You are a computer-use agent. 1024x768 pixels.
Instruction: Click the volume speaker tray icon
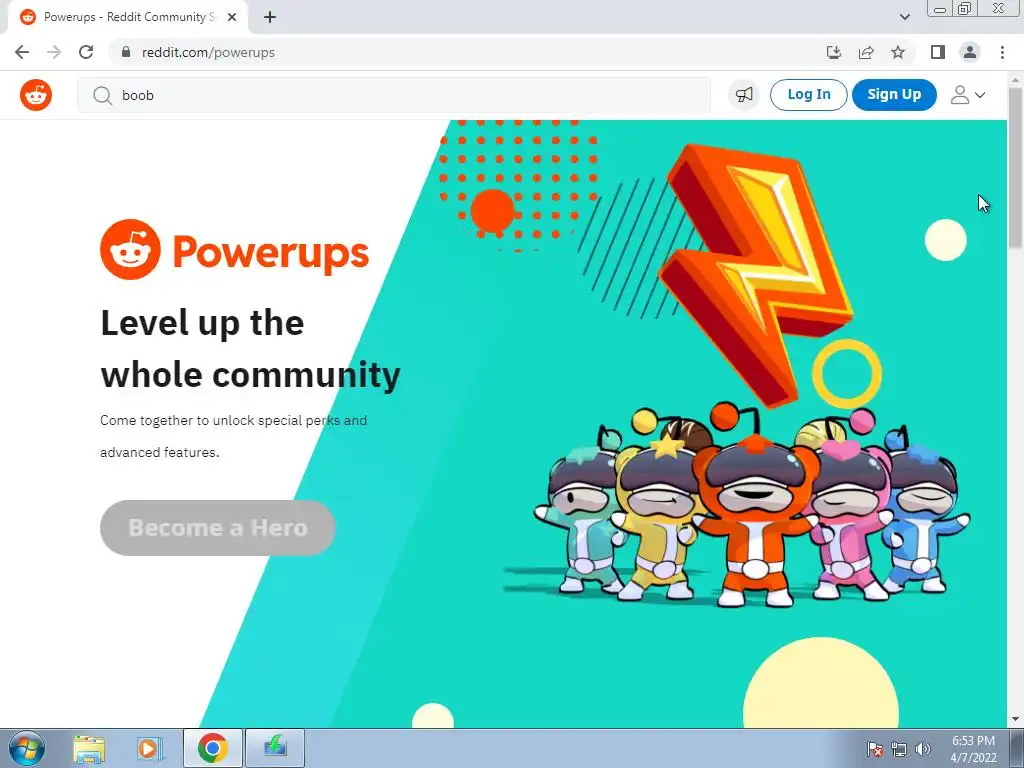922,749
